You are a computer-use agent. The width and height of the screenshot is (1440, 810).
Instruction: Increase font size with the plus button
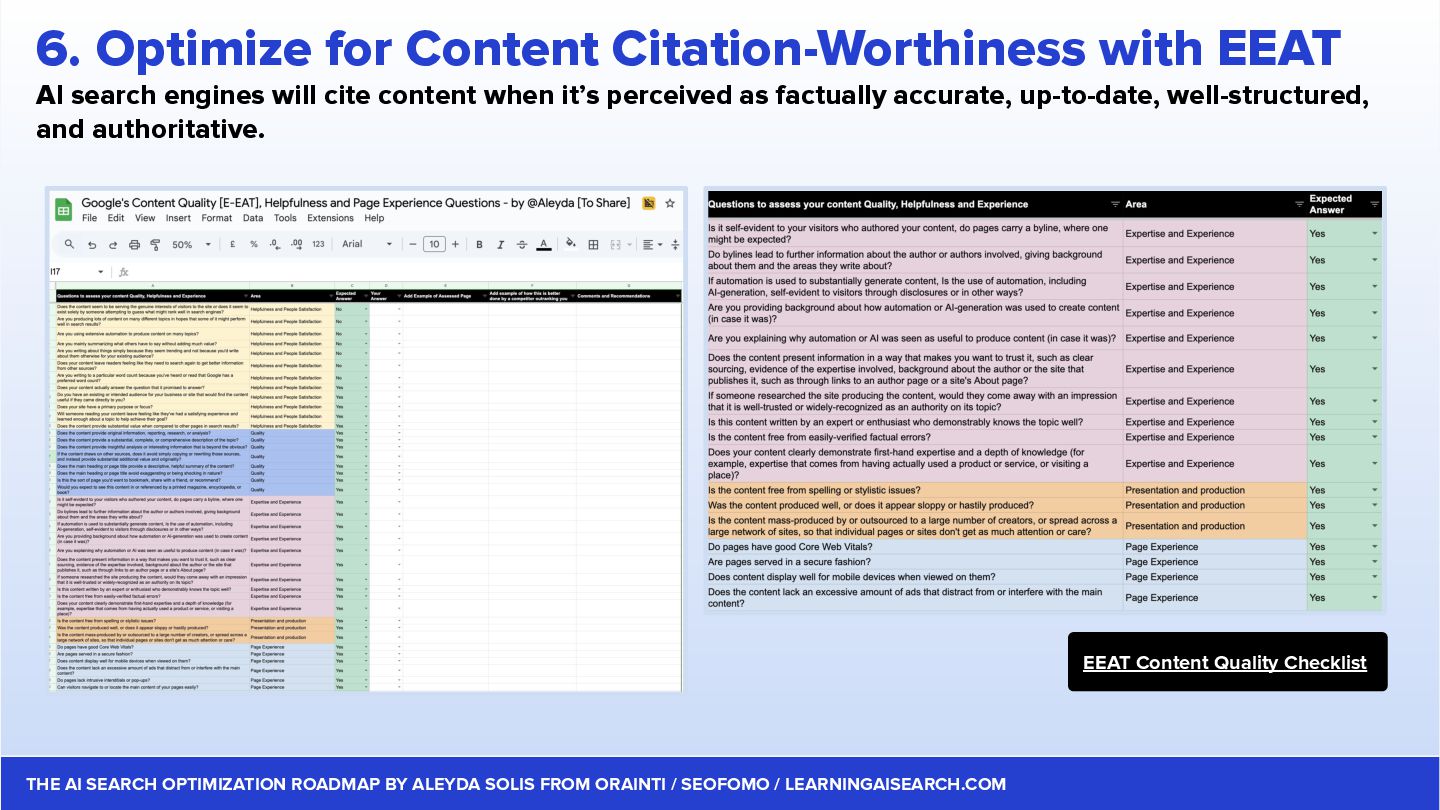(455, 245)
